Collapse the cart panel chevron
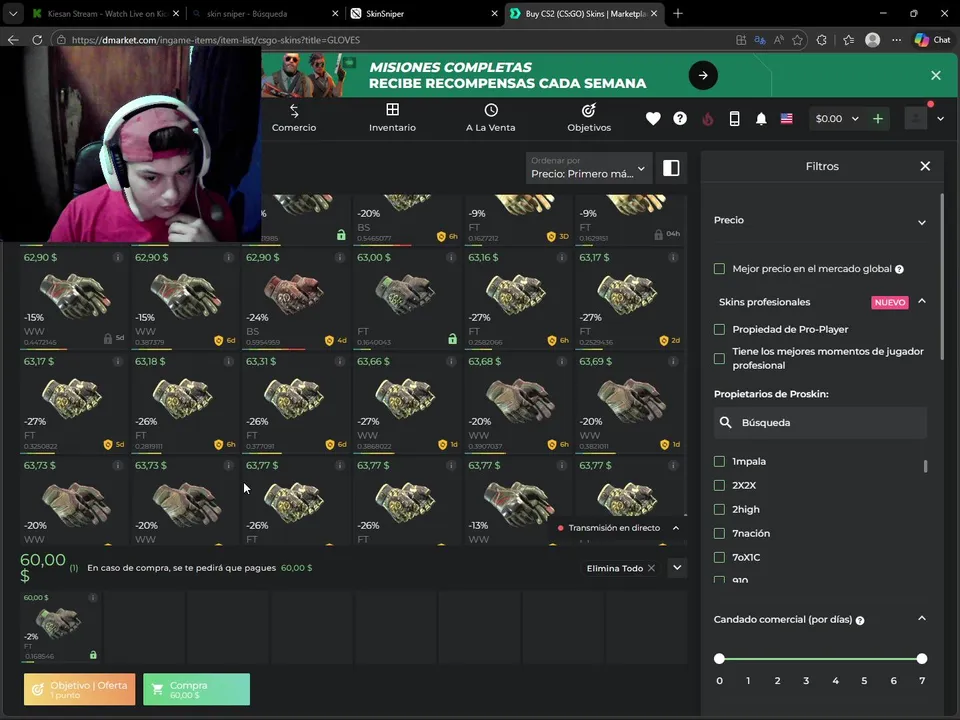The width and height of the screenshot is (960, 720). coord(677,568)
